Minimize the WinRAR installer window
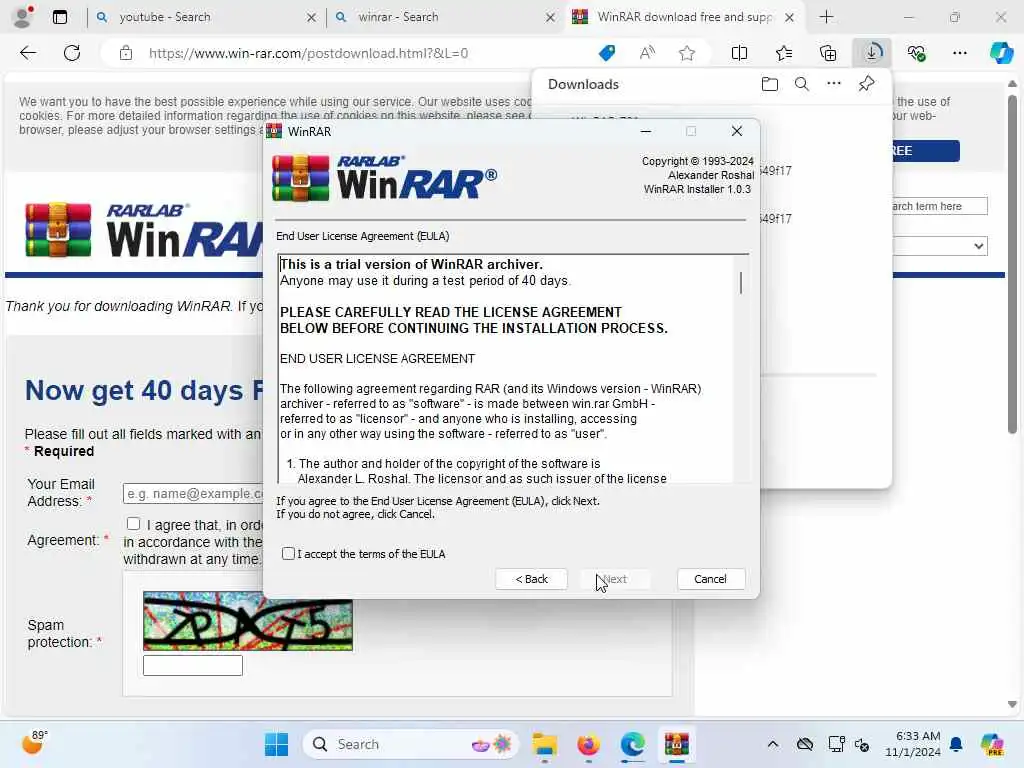This screenshot has height=768, width=1024. tap(646, 131)
